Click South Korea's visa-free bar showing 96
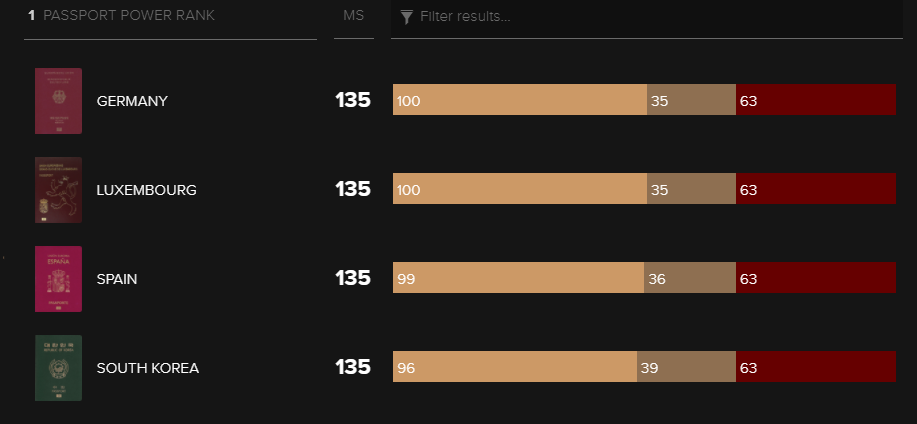917x424 pixels. coord(515,366)
